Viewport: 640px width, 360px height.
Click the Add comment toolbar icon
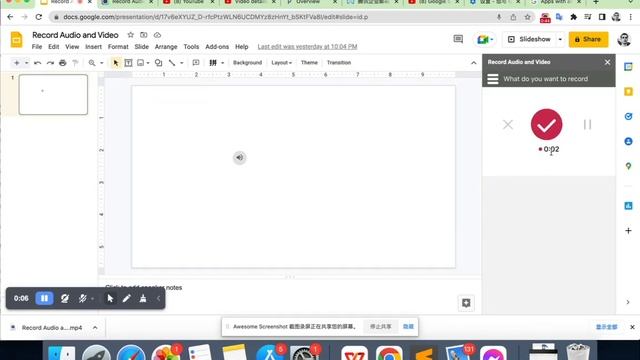196,63
